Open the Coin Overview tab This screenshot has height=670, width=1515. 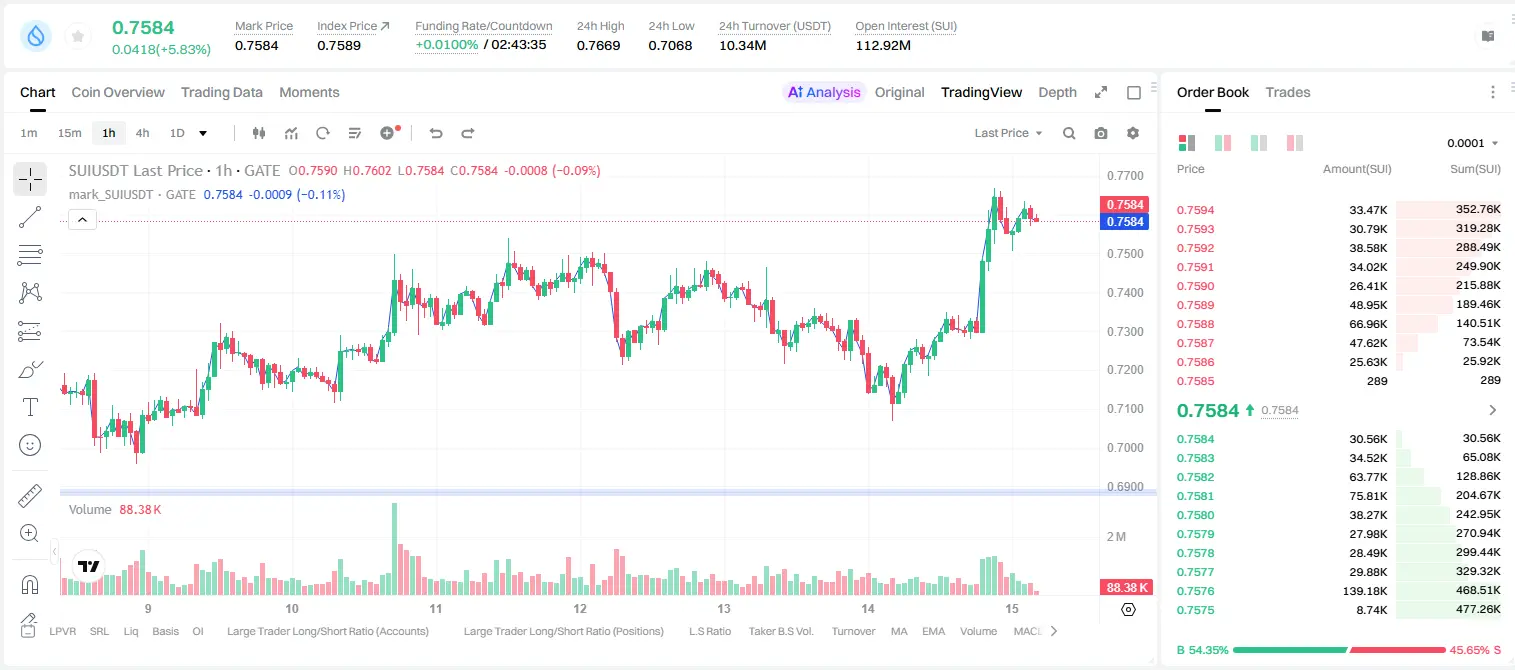coord(118,92)
